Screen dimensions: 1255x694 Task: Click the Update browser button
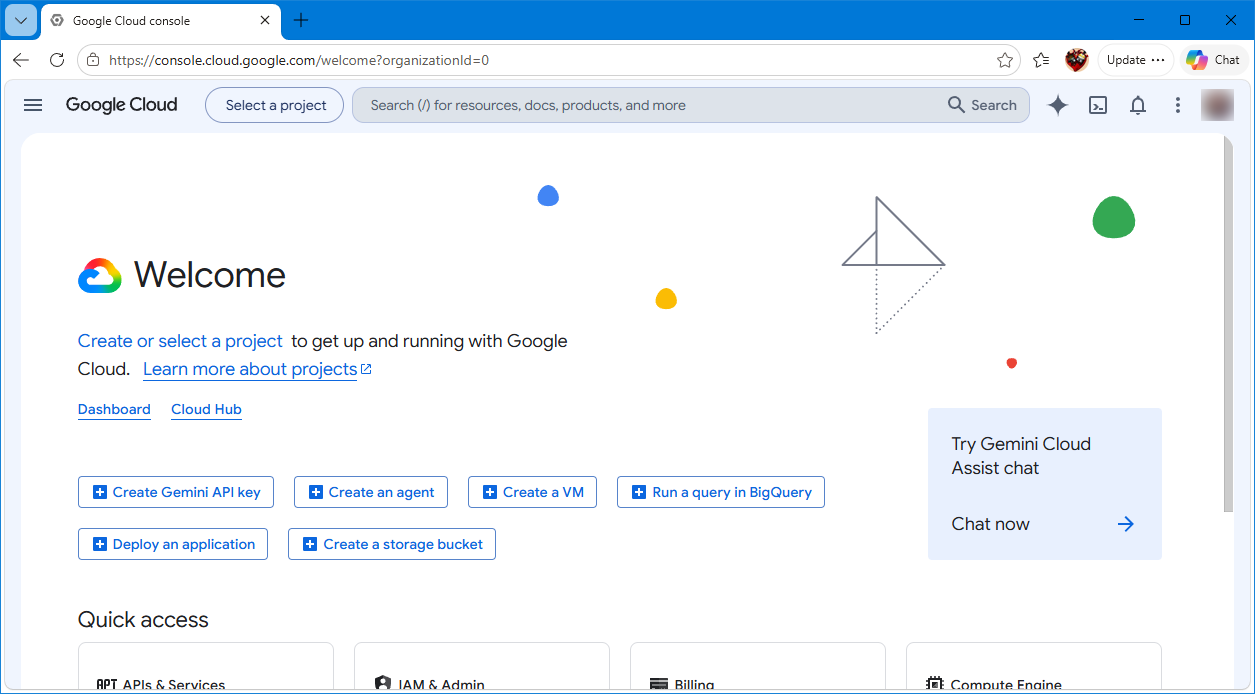pos(1136,60)
